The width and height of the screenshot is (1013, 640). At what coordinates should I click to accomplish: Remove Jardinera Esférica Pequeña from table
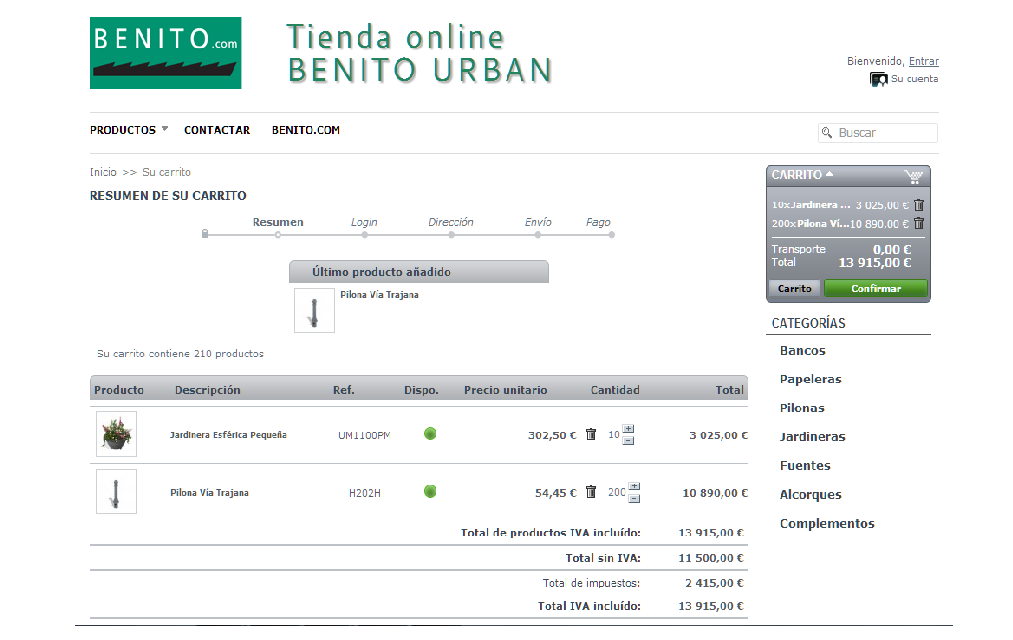590,434
